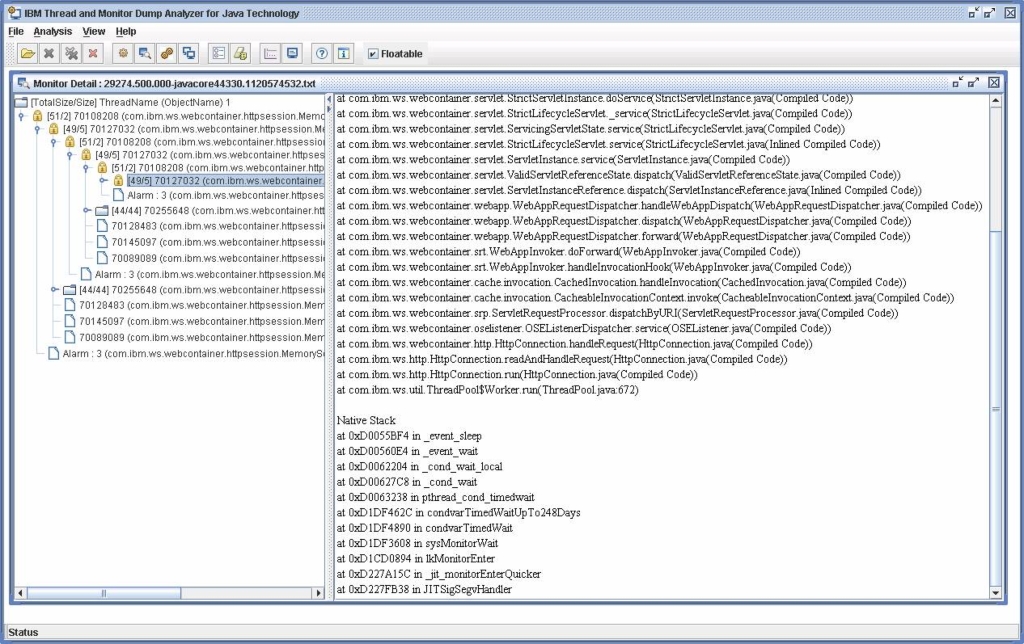Click the folder icon beside root ThreadName row
The image size is (1024, 644).
coord(22,102)
